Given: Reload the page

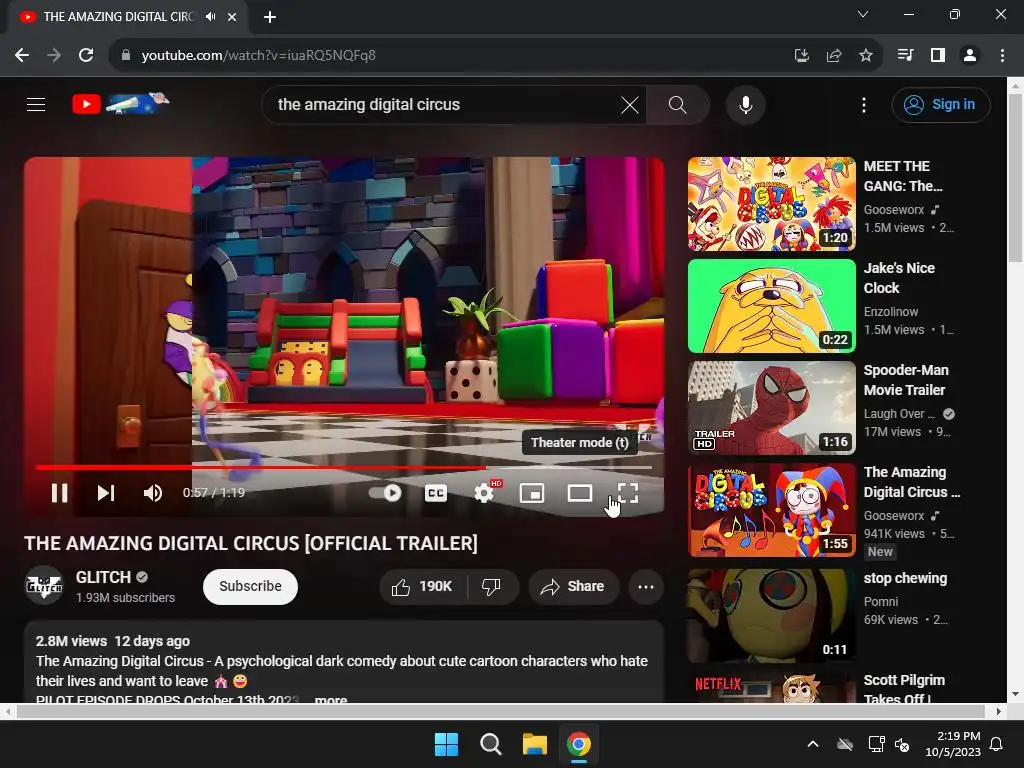Looking at the screenshot, I should (86, 56).
